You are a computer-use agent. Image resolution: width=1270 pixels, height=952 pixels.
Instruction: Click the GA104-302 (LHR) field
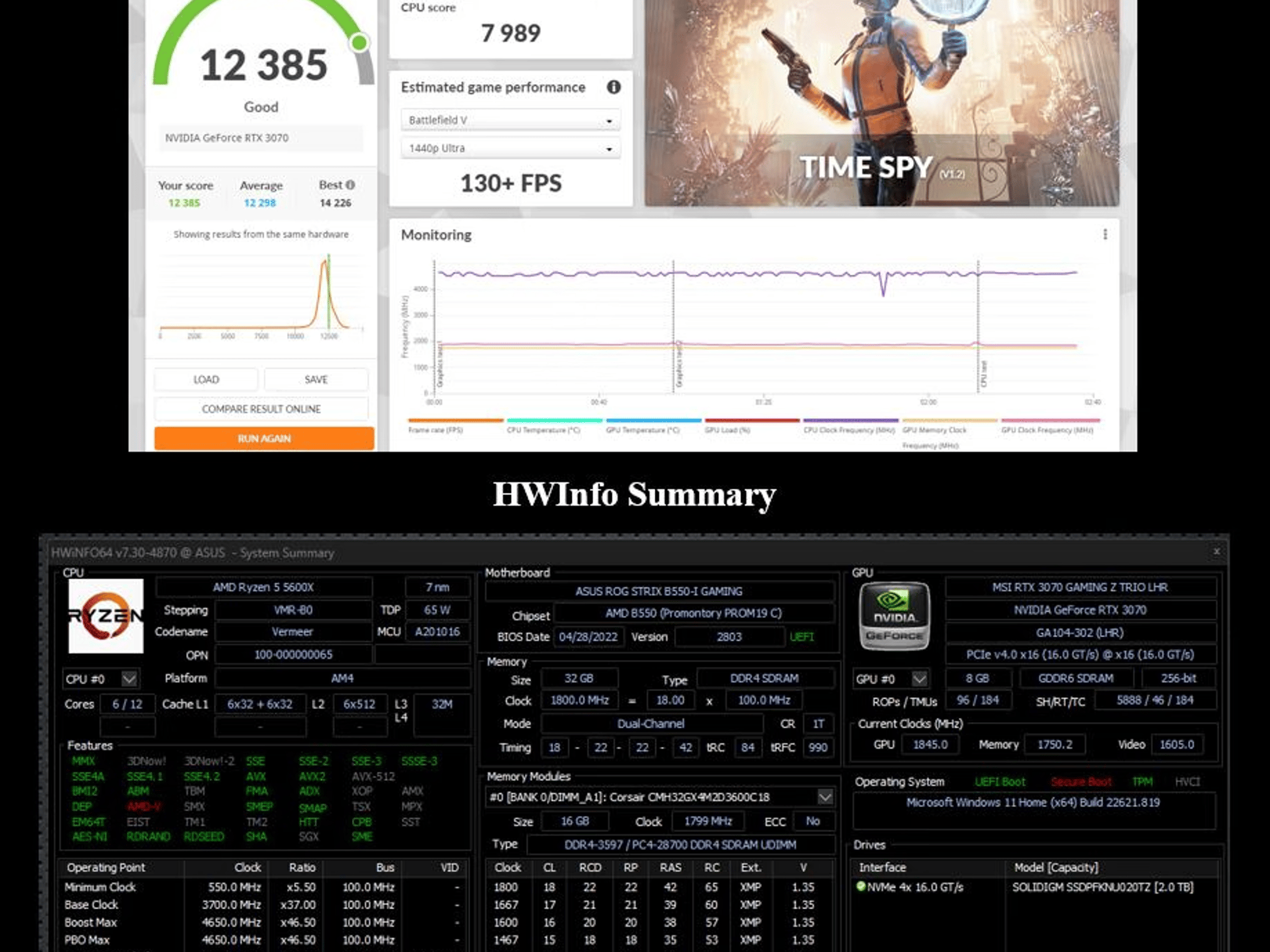(x=1080, y=633)
